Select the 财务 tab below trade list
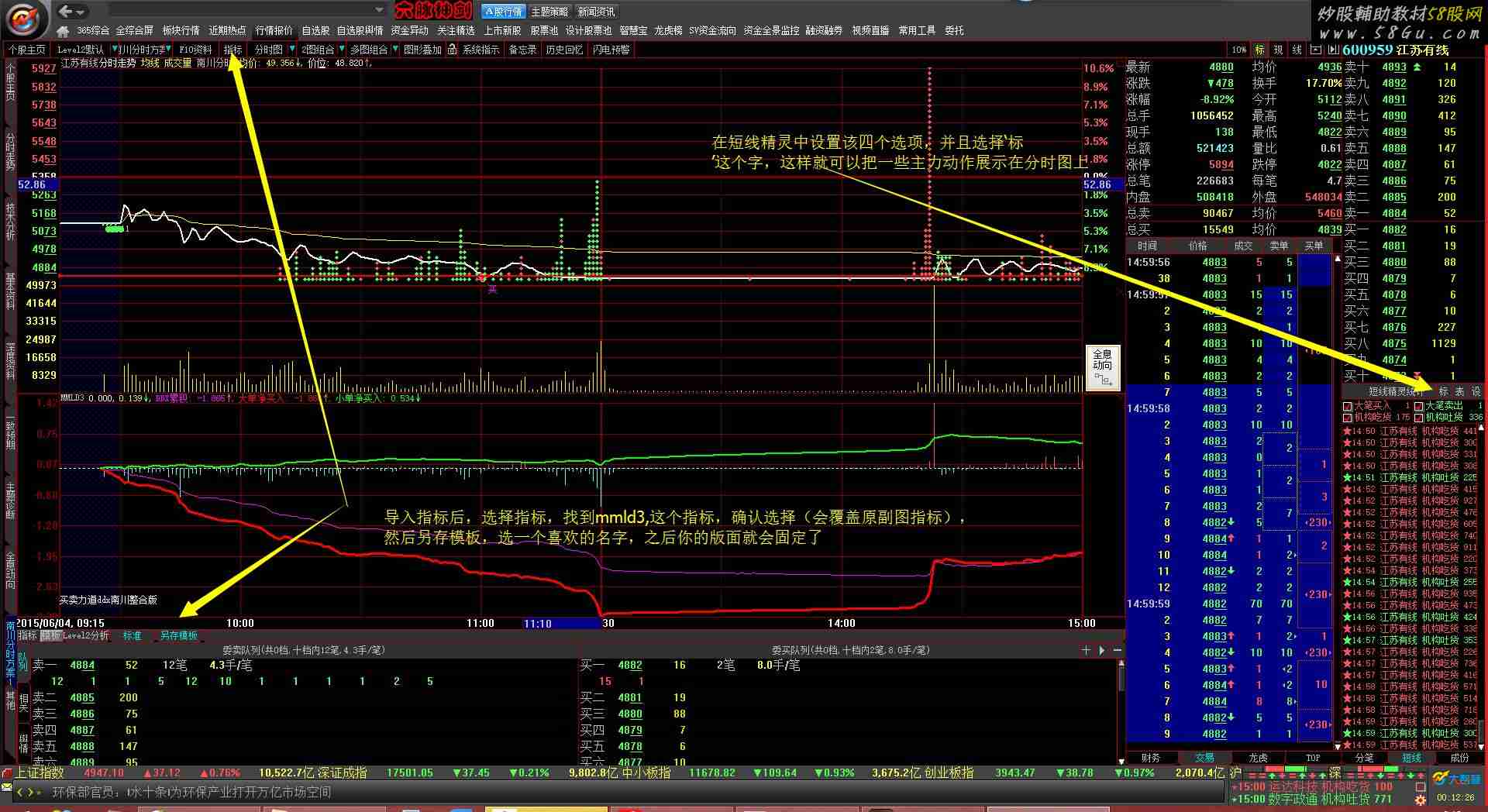This screenshot has width=1488, height=812. [x=1151, y=758]
